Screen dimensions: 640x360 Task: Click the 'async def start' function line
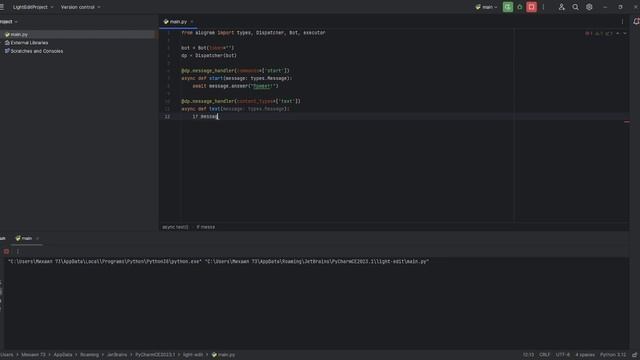[237, 78]
